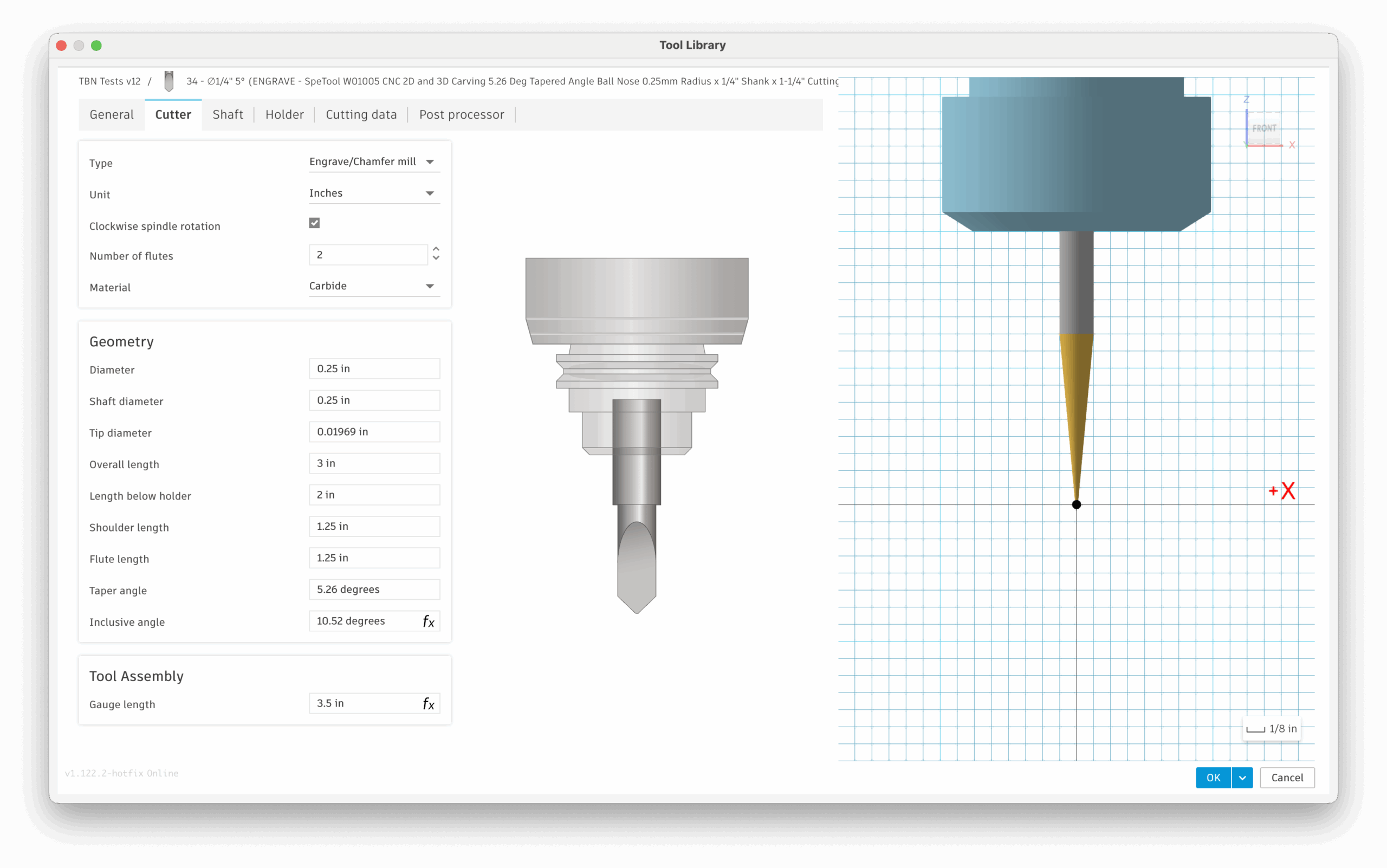Click the Tip diameter input field
This screenshot has width=1387, height=868.
[x=374, y=432]
